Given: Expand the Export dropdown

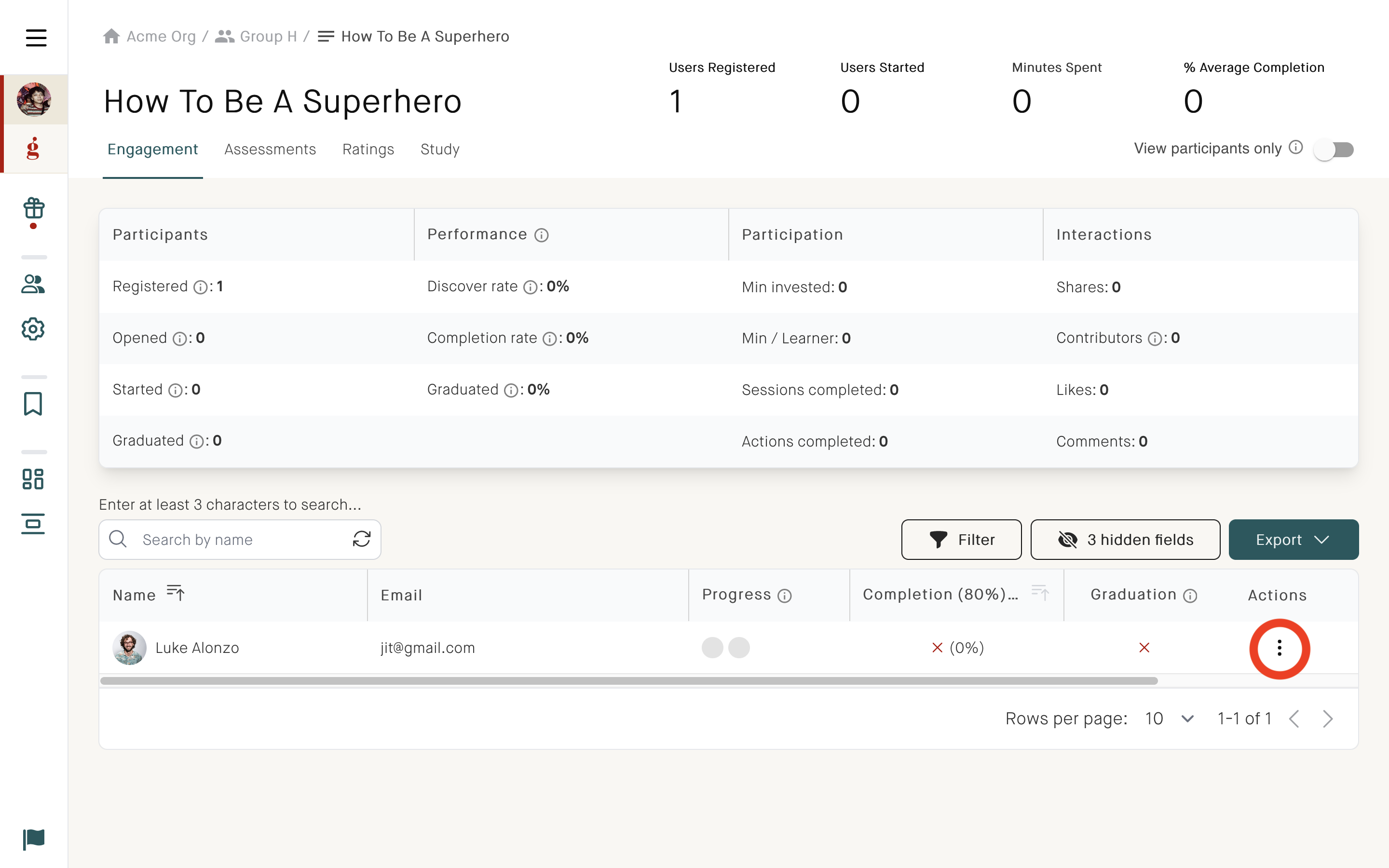Looking at the screenshot, I should (x=1294, y=540).
